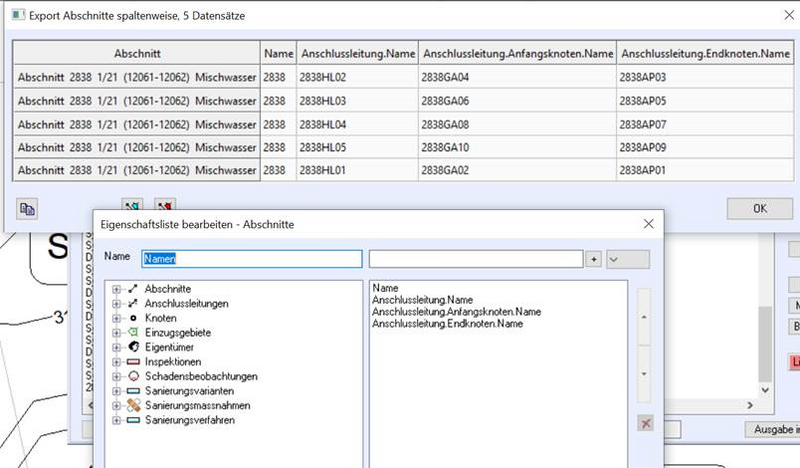Image resolution: width=800 pixels, height=468 pixels.
Task: Click the Inspektionen tree icon
Action: pyautogui.click(x=133, y=362)
